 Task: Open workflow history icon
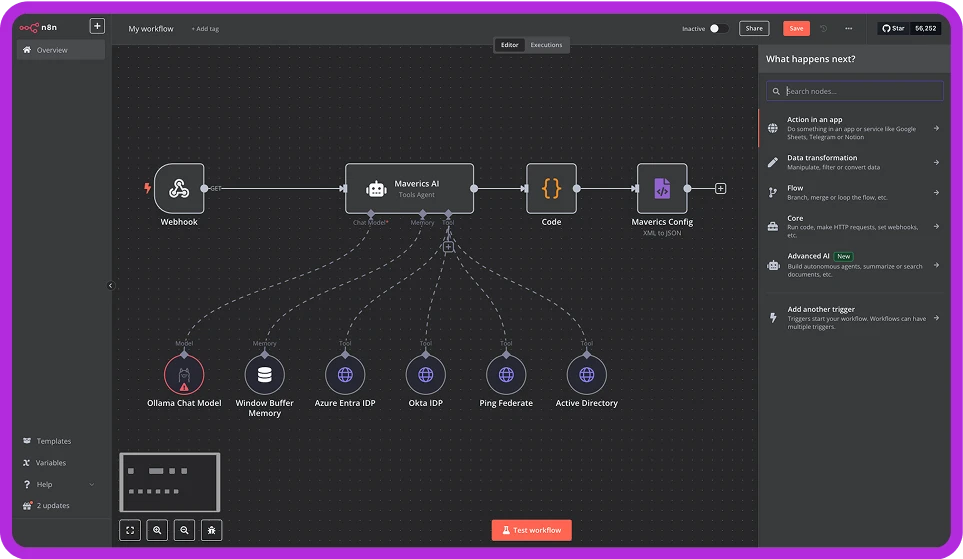click(824, 28)
